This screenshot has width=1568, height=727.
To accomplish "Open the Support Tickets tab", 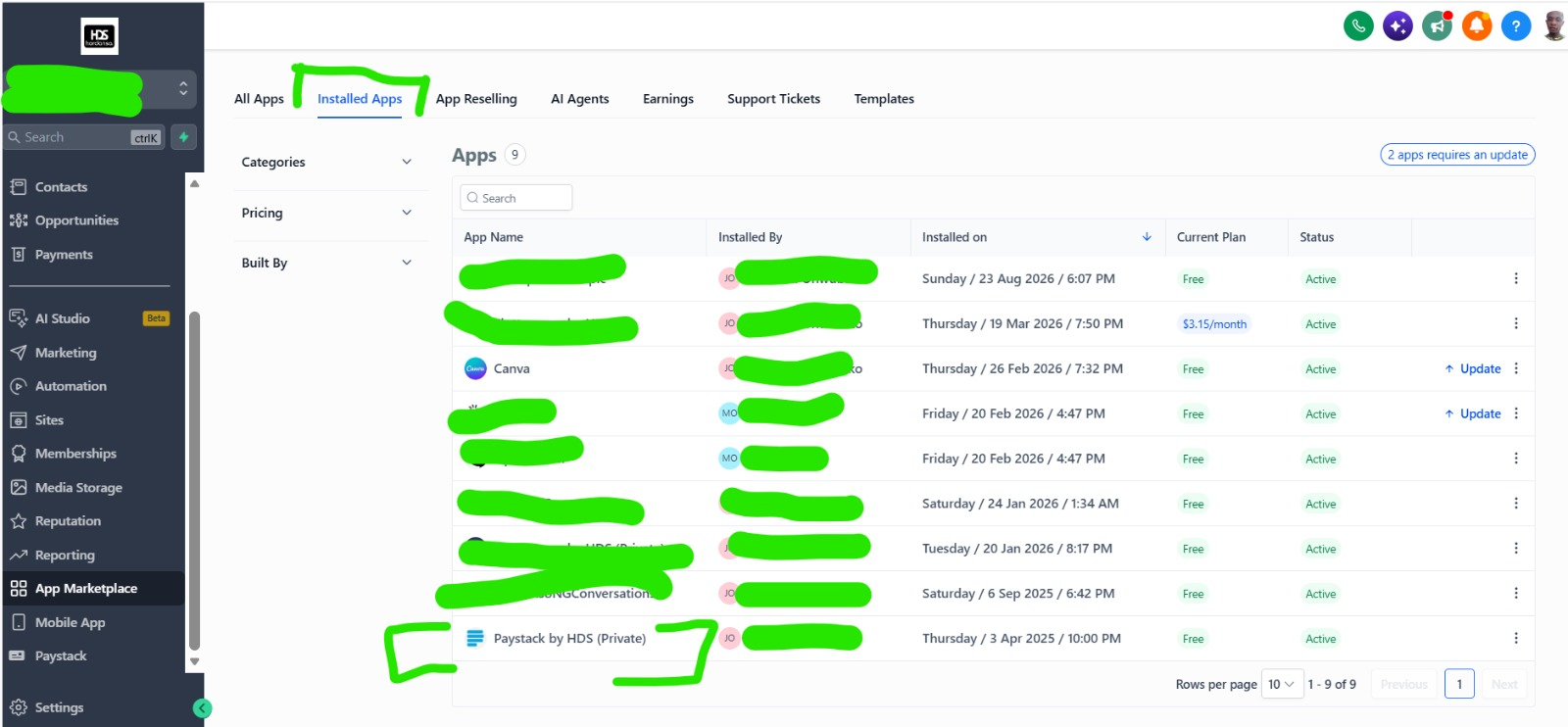I will (774, 99).
